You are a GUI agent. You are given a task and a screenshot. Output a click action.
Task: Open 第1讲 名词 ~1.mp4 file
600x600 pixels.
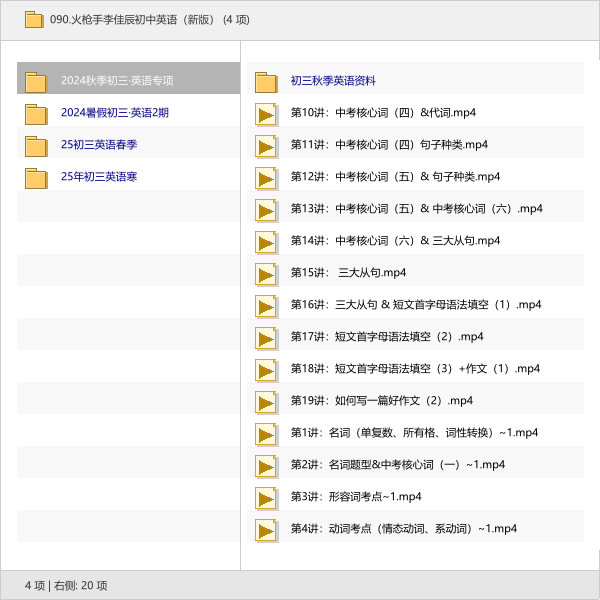point(414,433)
